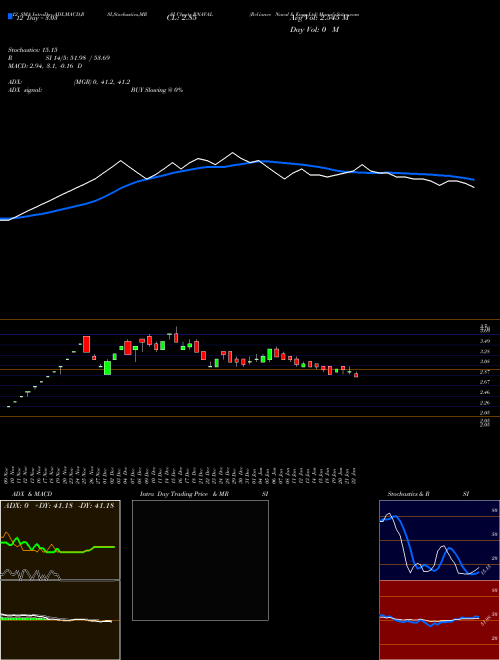Click the blue 12-day SMA legend square
This screenshot has height=660, width=500.
(x=10, y=17)
